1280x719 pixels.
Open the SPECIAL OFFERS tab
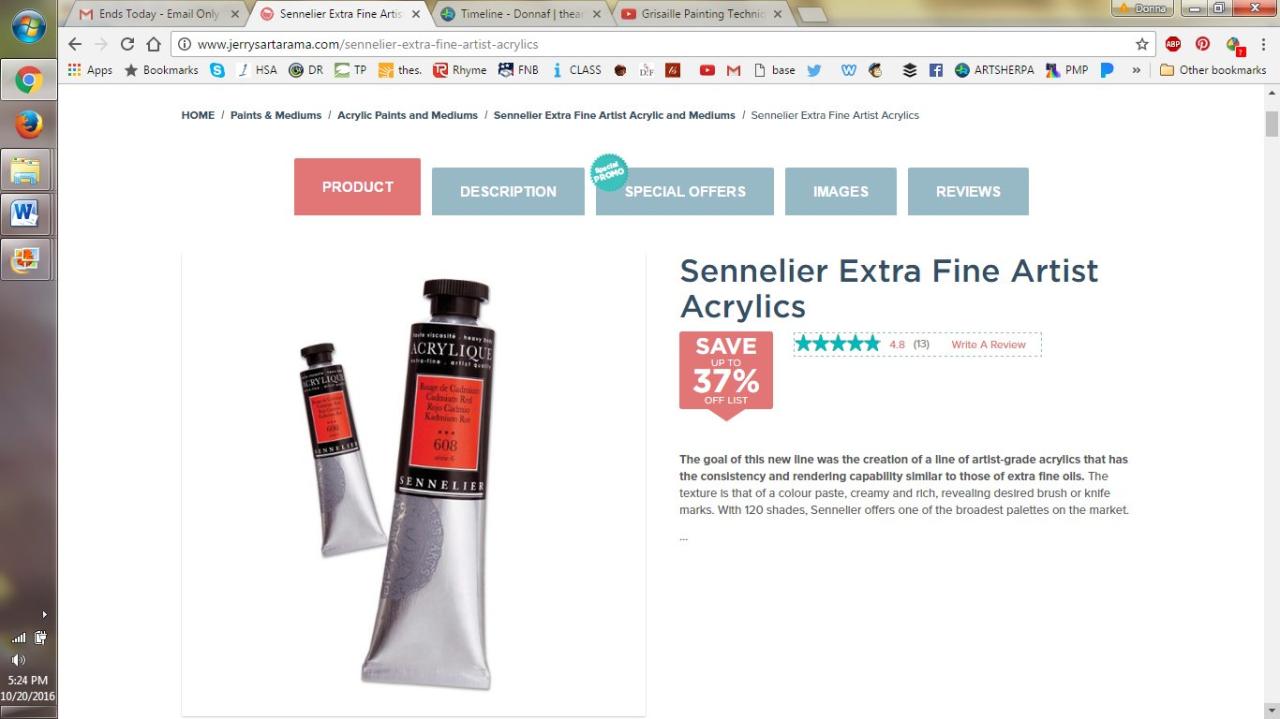(685, 191)
